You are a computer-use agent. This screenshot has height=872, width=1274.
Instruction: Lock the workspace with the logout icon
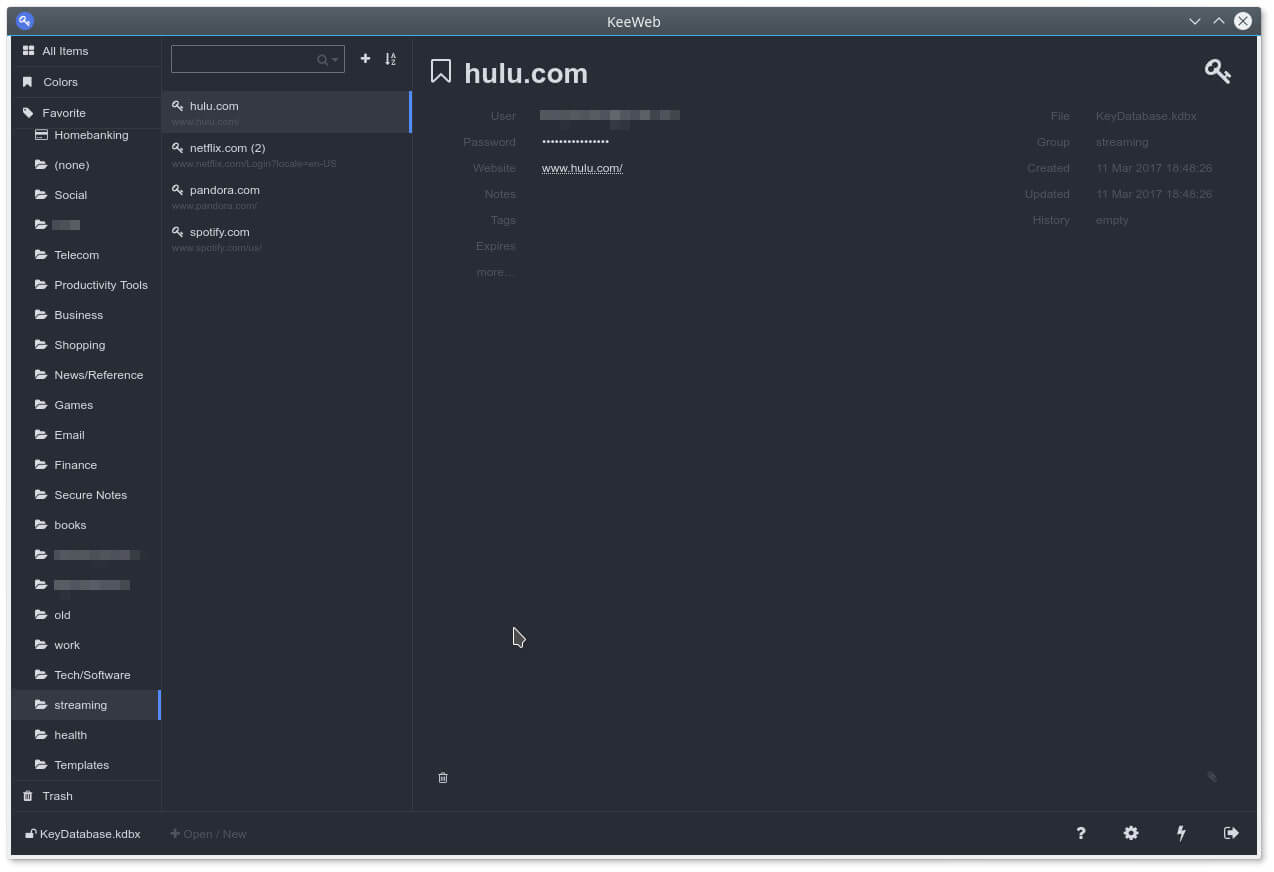(1231, 833)
